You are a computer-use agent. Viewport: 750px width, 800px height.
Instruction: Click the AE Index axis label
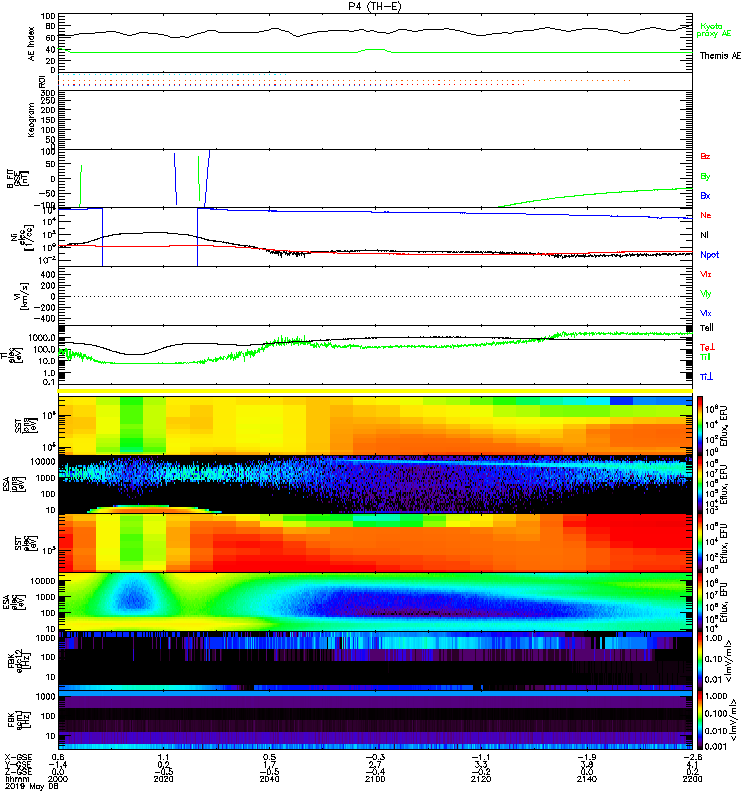[32, 44]
